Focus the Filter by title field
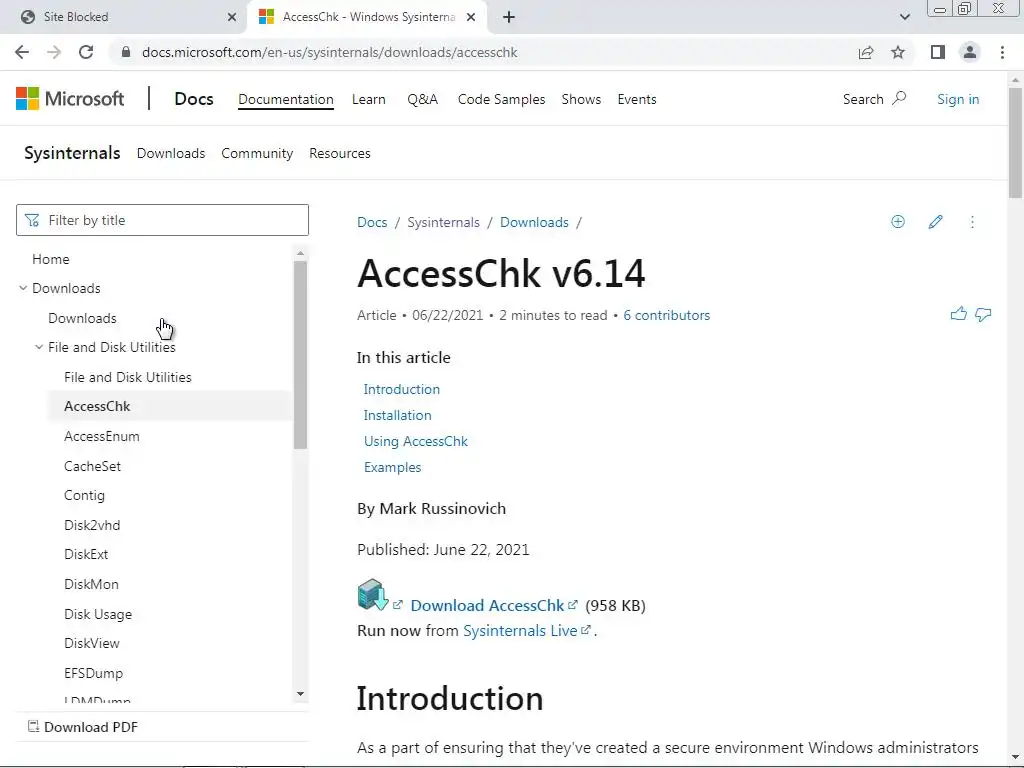This screenshot has width=1024, height=768. [162, 220]
